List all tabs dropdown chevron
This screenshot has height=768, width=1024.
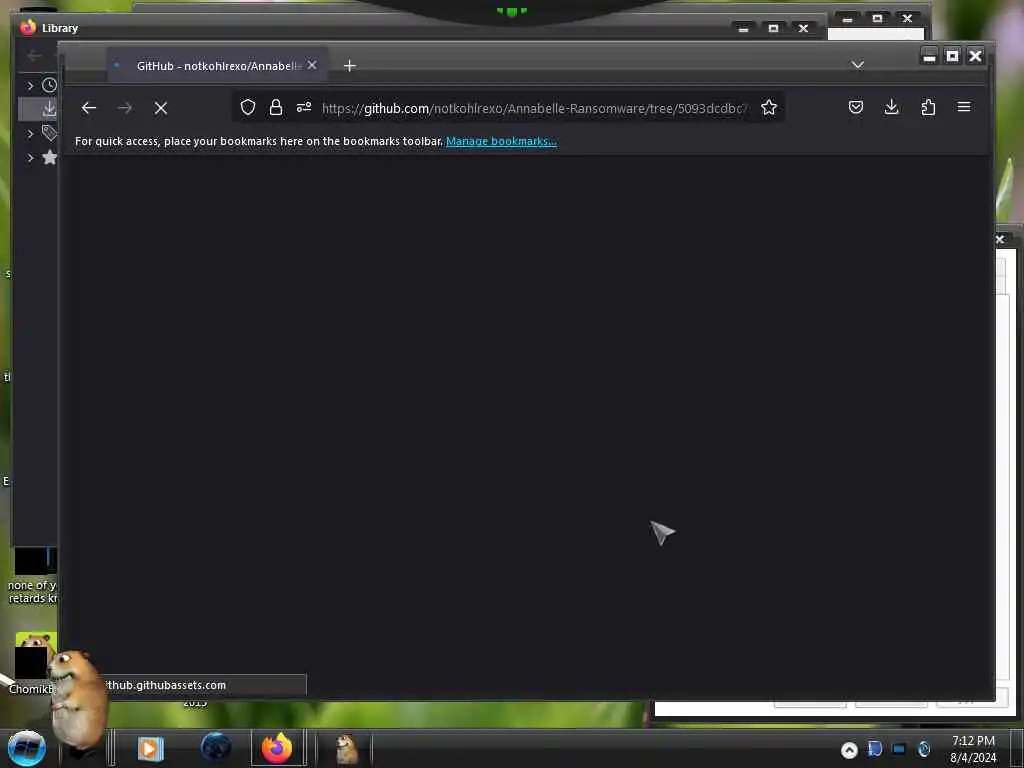(x=857, y=65)
